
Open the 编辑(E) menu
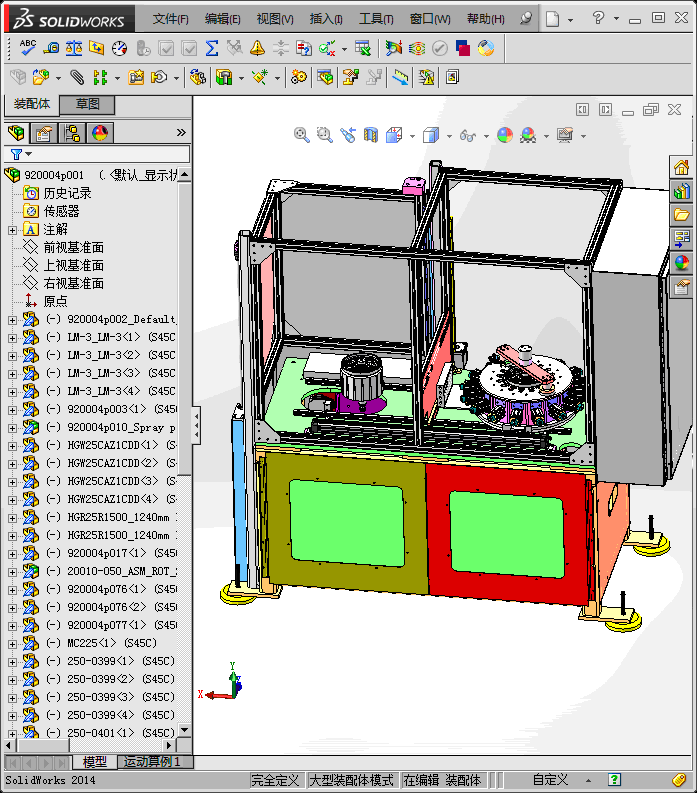click(223, 19)
